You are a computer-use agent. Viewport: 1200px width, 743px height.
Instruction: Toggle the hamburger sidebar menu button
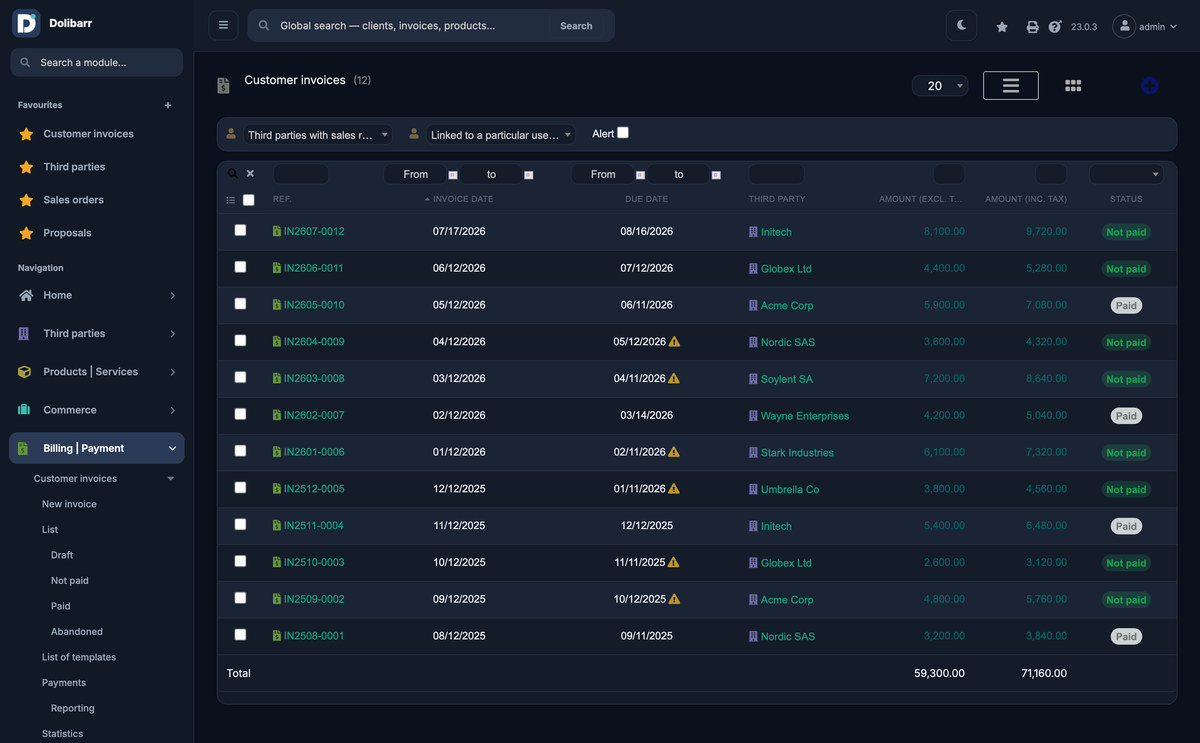(223, 25)
